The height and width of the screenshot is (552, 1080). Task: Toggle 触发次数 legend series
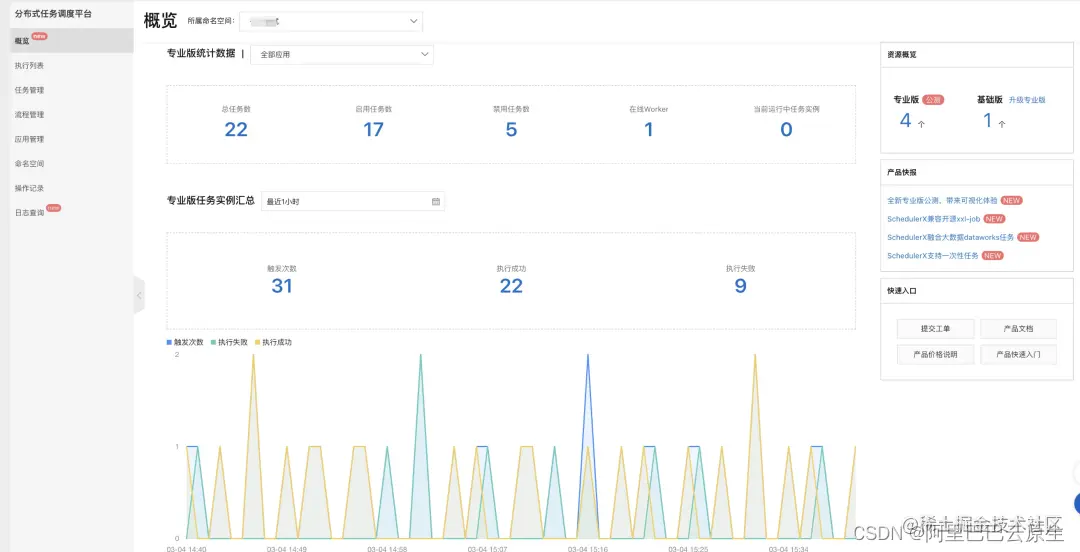185,342
